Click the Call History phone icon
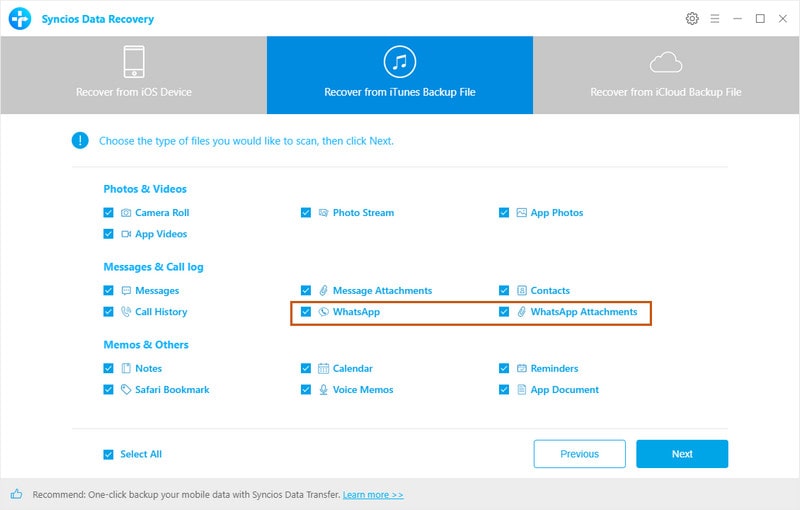This screenshot has width=800, height=510. [126, 312]
